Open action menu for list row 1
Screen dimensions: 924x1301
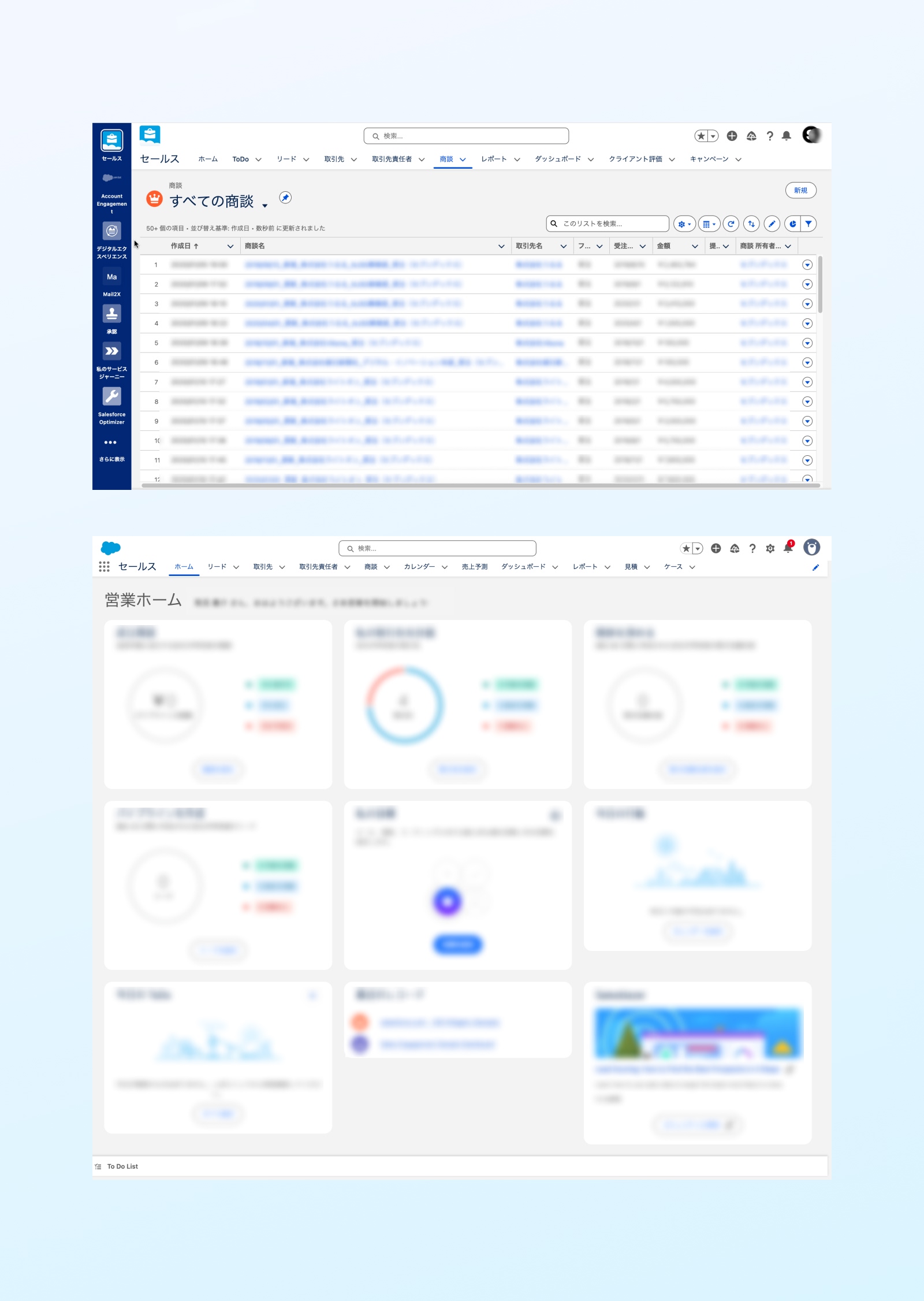(x=807, y=265)
